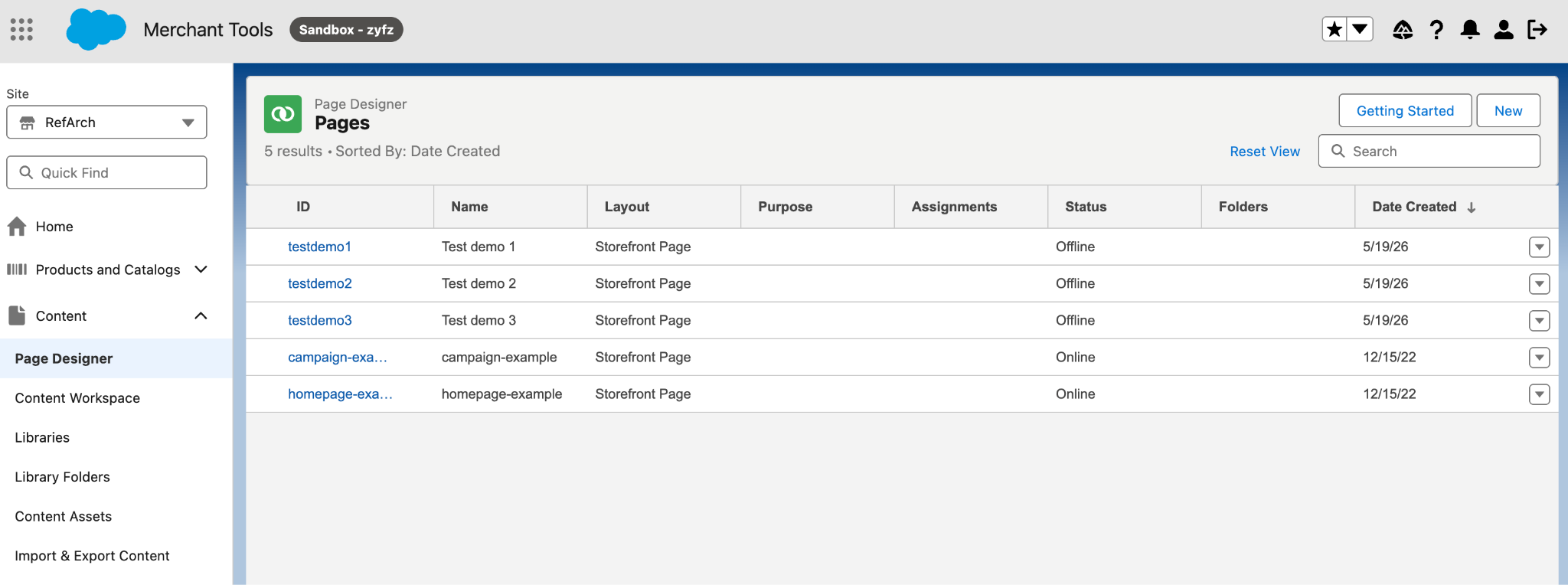1568x585 pixels.
Task: Click 'Test demo 2' name cell
Action: point(479,283)
